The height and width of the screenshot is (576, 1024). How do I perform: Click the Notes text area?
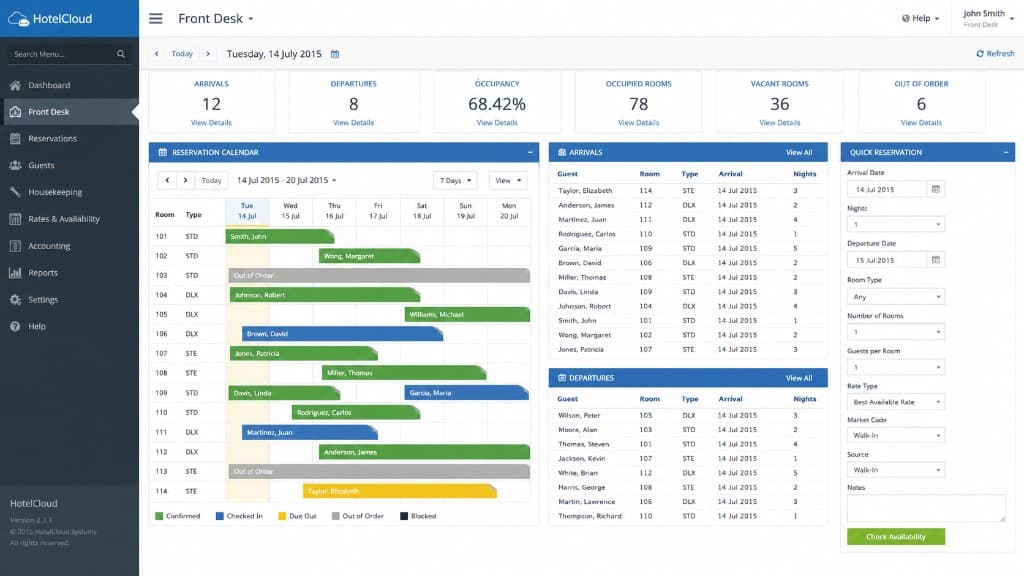pyautogui.click(x=927, y=508)
